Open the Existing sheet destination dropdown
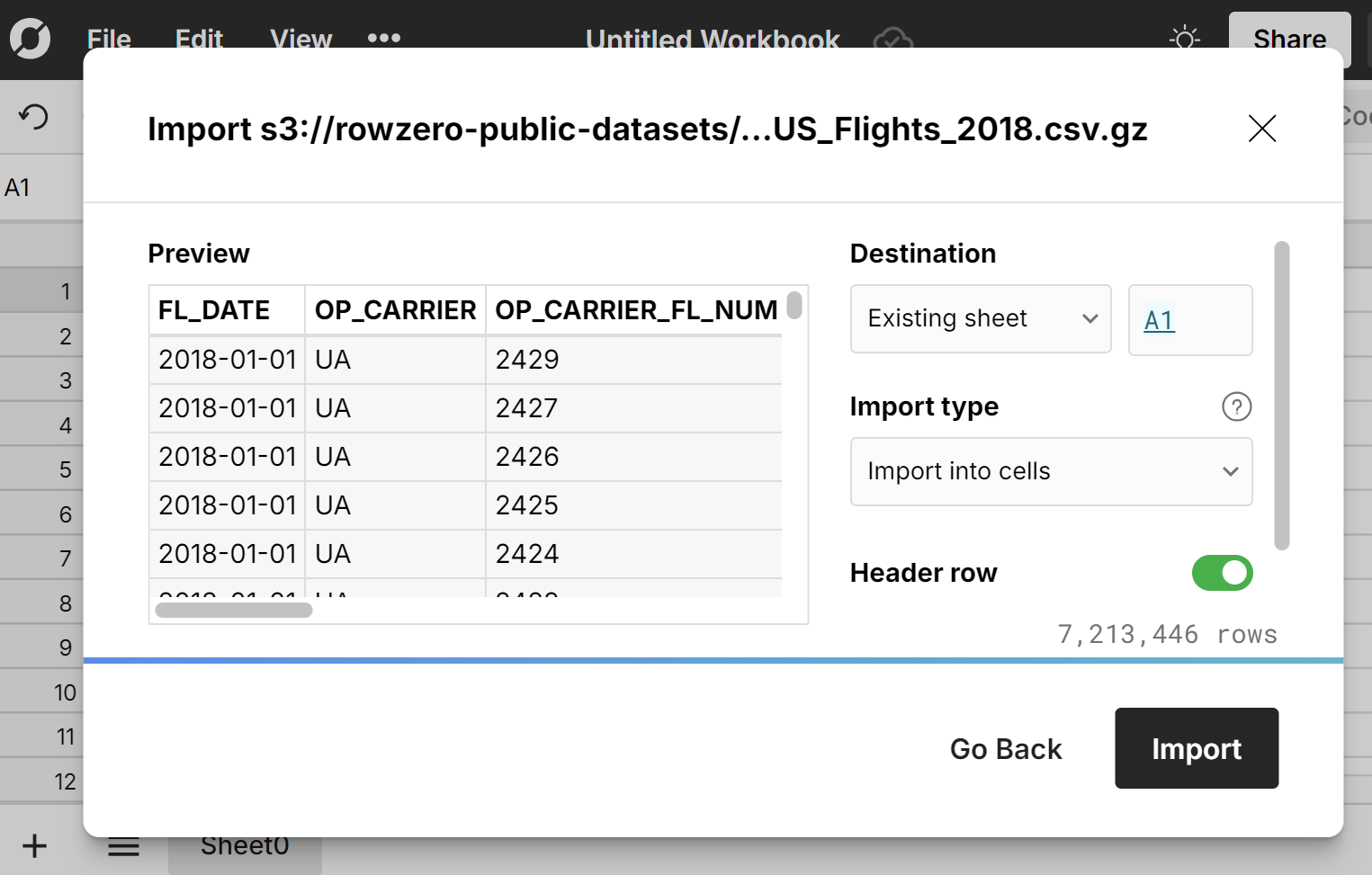 [x=980, y=319]
